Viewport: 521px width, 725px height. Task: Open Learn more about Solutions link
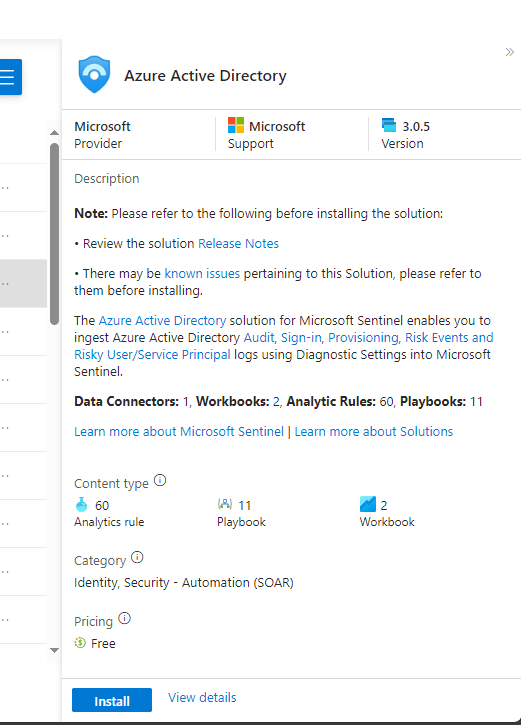click(x=374, y=431)
